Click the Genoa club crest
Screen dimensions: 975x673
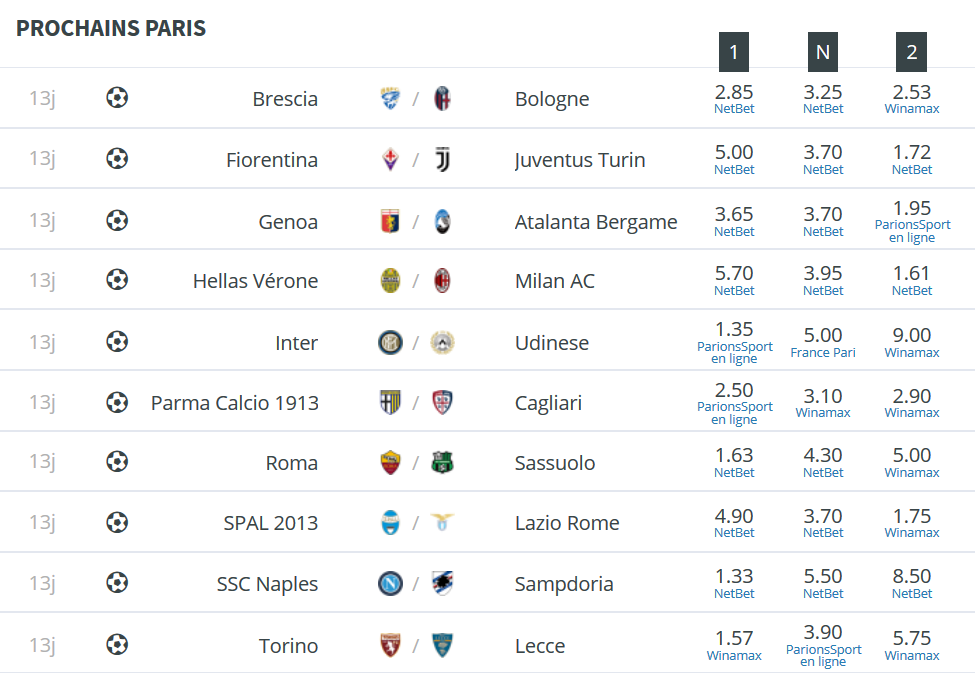coord(390,221)
